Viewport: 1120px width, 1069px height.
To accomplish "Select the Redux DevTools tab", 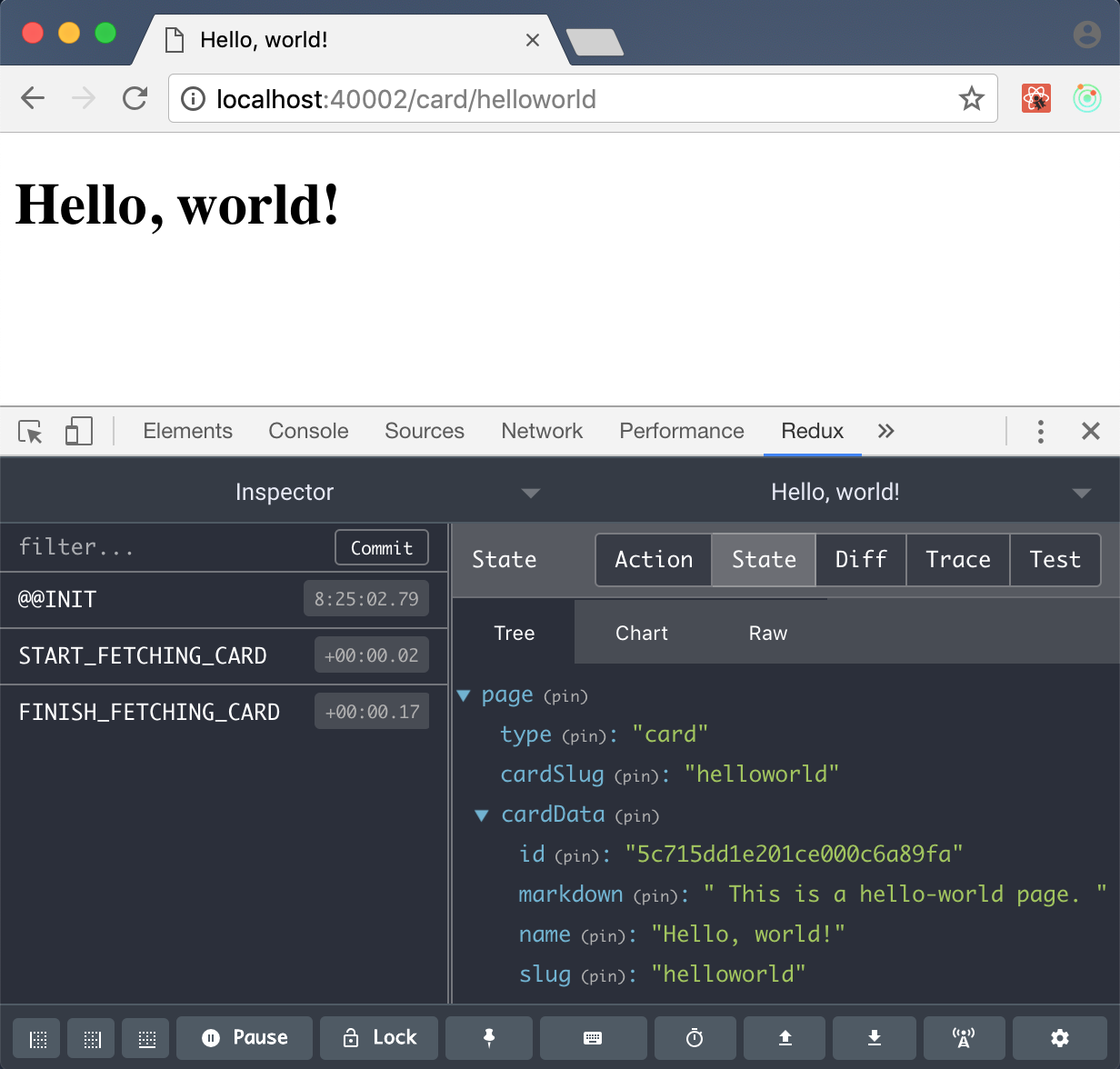I will click(x=813, y=431).
